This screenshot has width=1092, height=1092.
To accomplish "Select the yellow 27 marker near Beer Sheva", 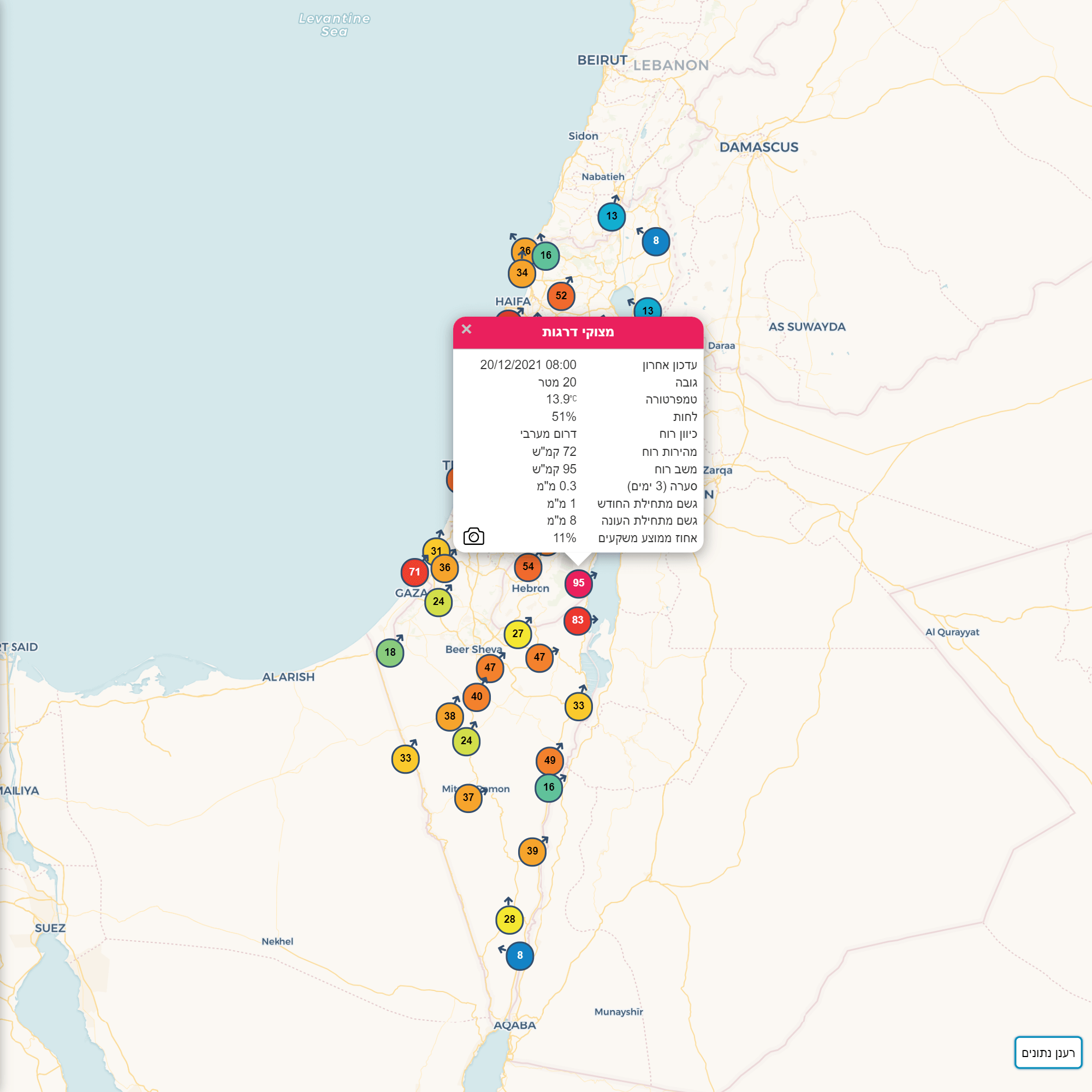I will coord(518,634).
